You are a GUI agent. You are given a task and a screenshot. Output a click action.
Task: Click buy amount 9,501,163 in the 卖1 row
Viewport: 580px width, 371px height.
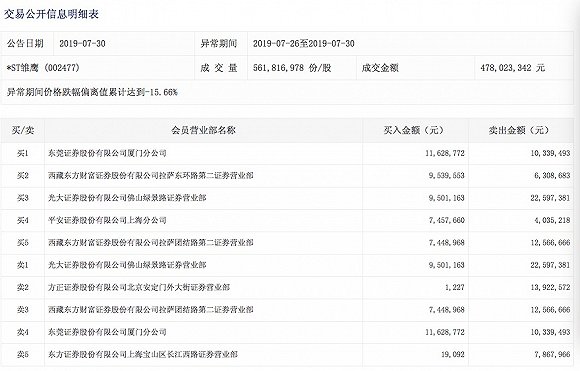(446, 265)
